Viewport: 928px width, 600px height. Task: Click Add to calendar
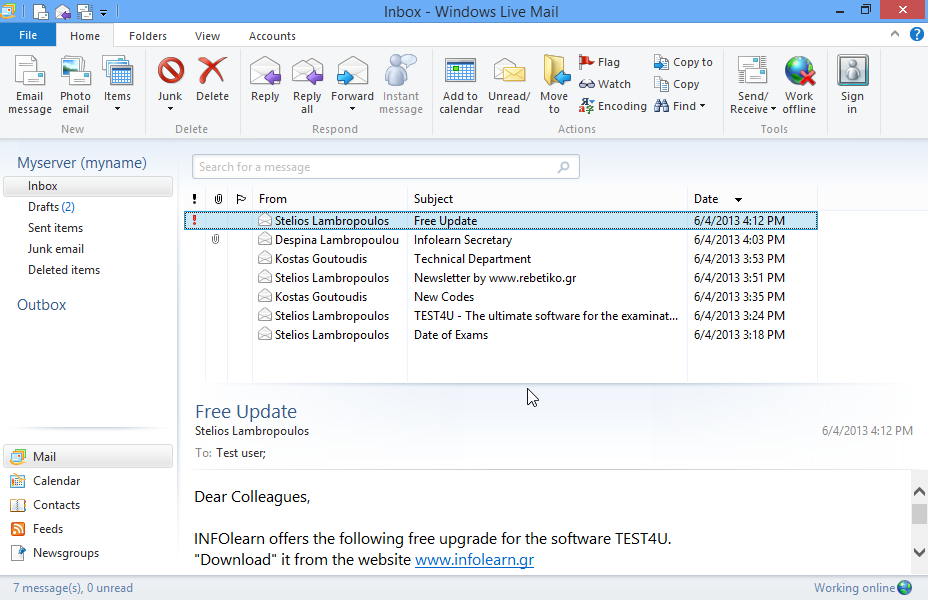tap(460, 84)
